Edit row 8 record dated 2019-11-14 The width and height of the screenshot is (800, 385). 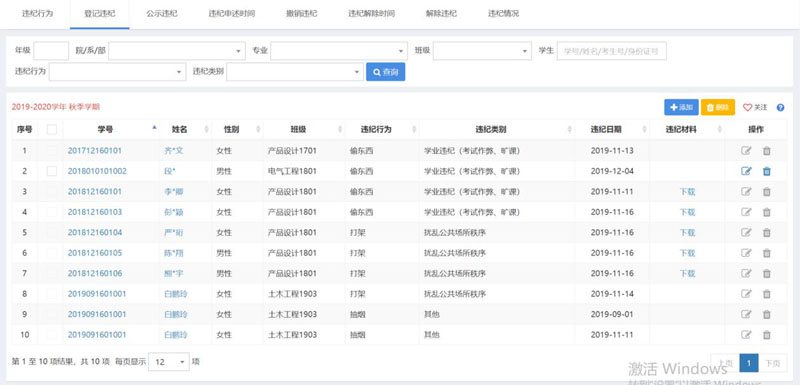(746, 294)
